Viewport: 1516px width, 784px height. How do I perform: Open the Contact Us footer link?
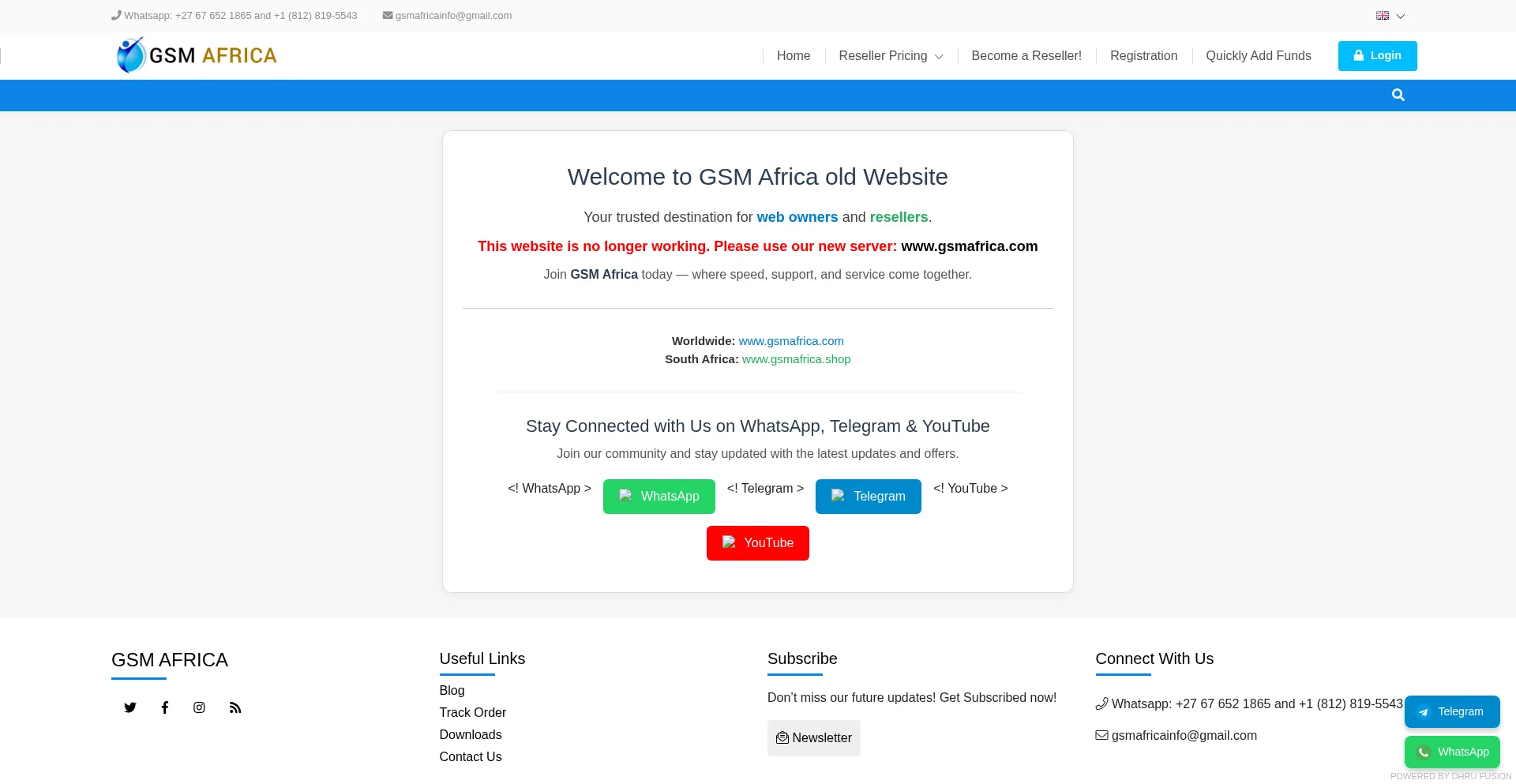pos(471,757)
